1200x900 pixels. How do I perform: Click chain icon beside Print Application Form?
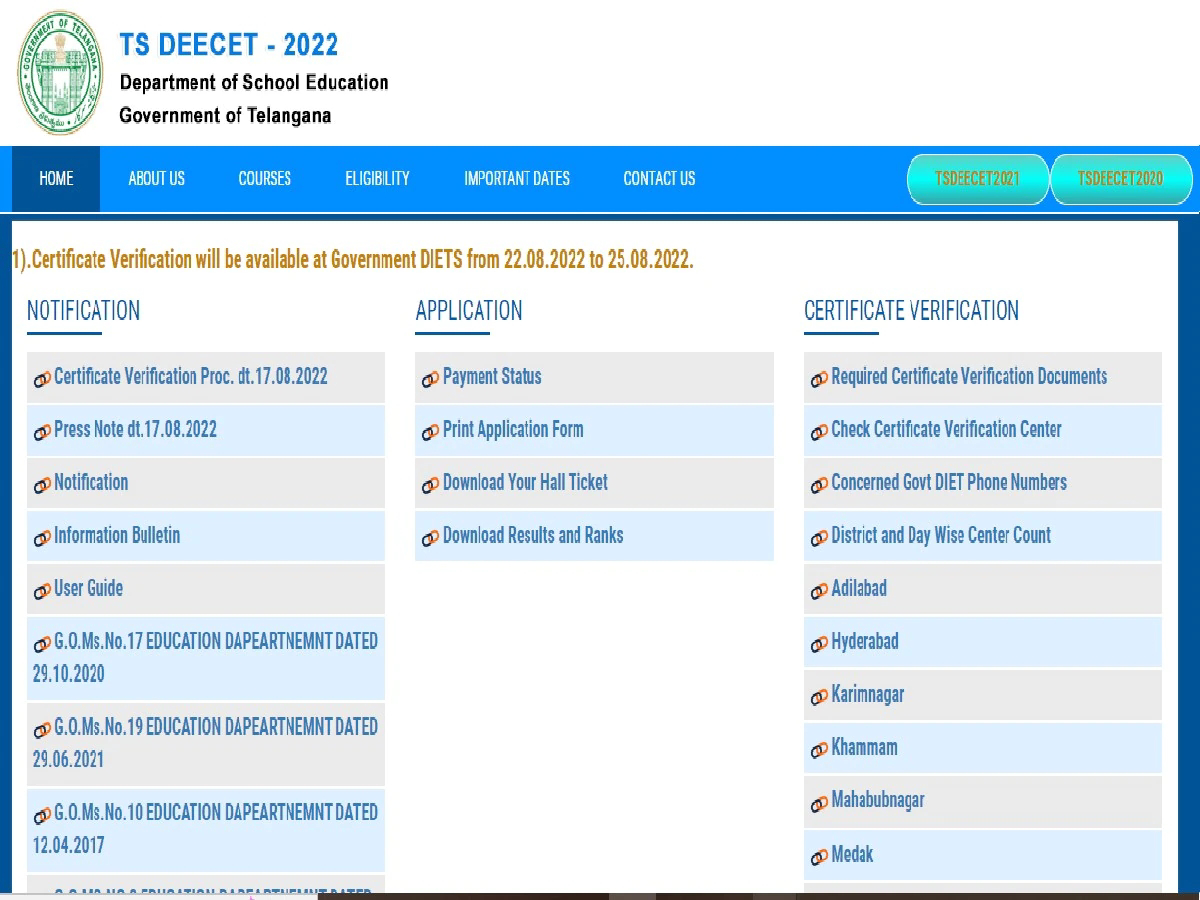[x=430, y=432]
